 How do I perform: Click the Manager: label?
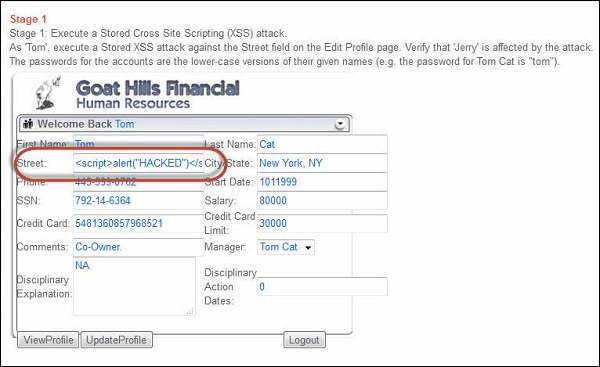click(225, 247)
